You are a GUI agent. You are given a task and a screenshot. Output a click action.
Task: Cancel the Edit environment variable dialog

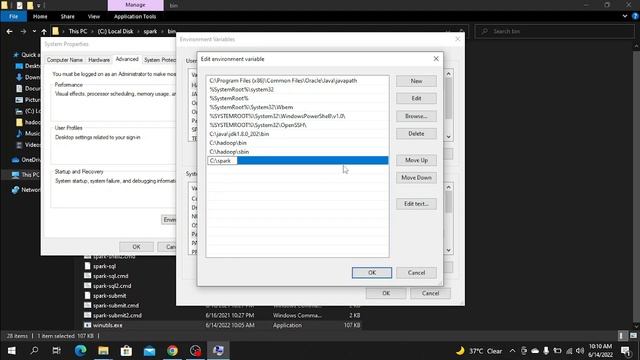[x=416, y=273]
